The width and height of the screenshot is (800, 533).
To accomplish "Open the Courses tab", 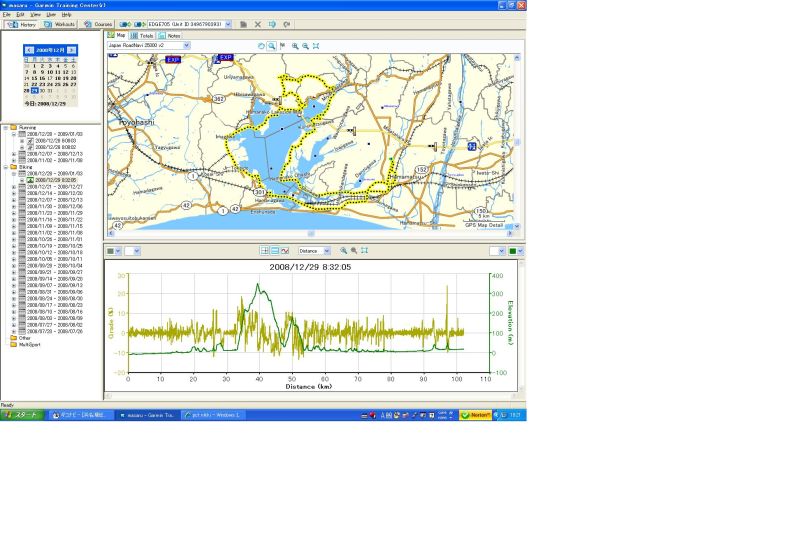I will coord(98,24).
